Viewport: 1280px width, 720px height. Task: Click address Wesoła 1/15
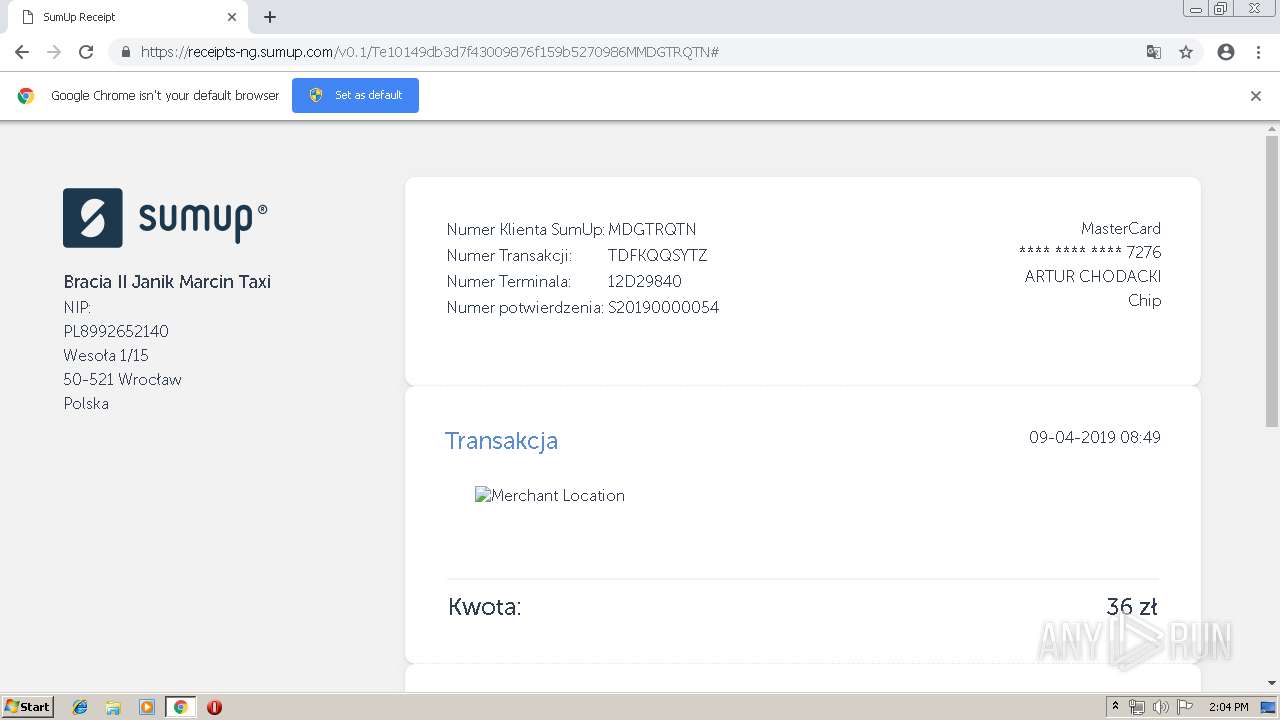pos(106,355)
